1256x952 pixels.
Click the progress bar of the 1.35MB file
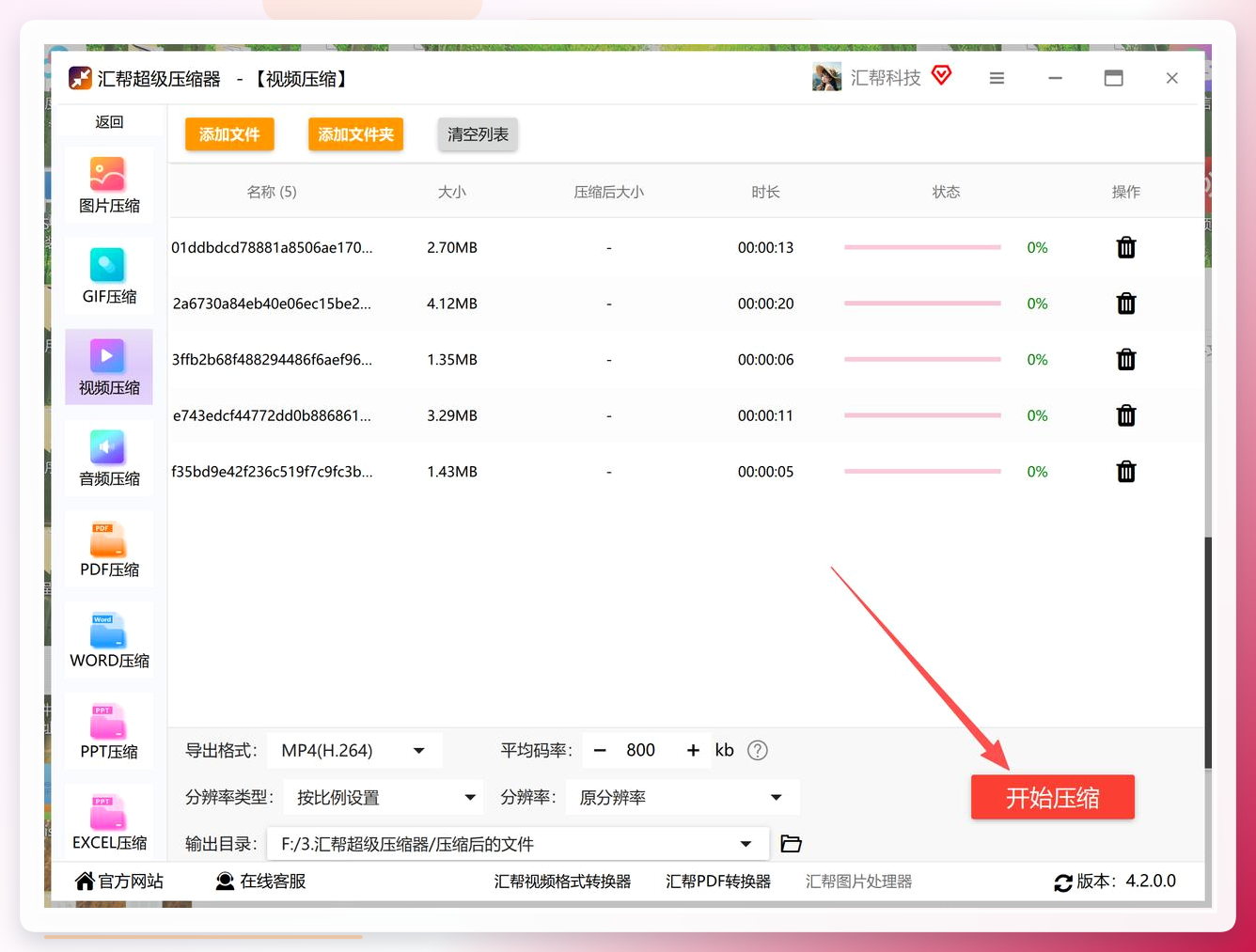[922, 359]
